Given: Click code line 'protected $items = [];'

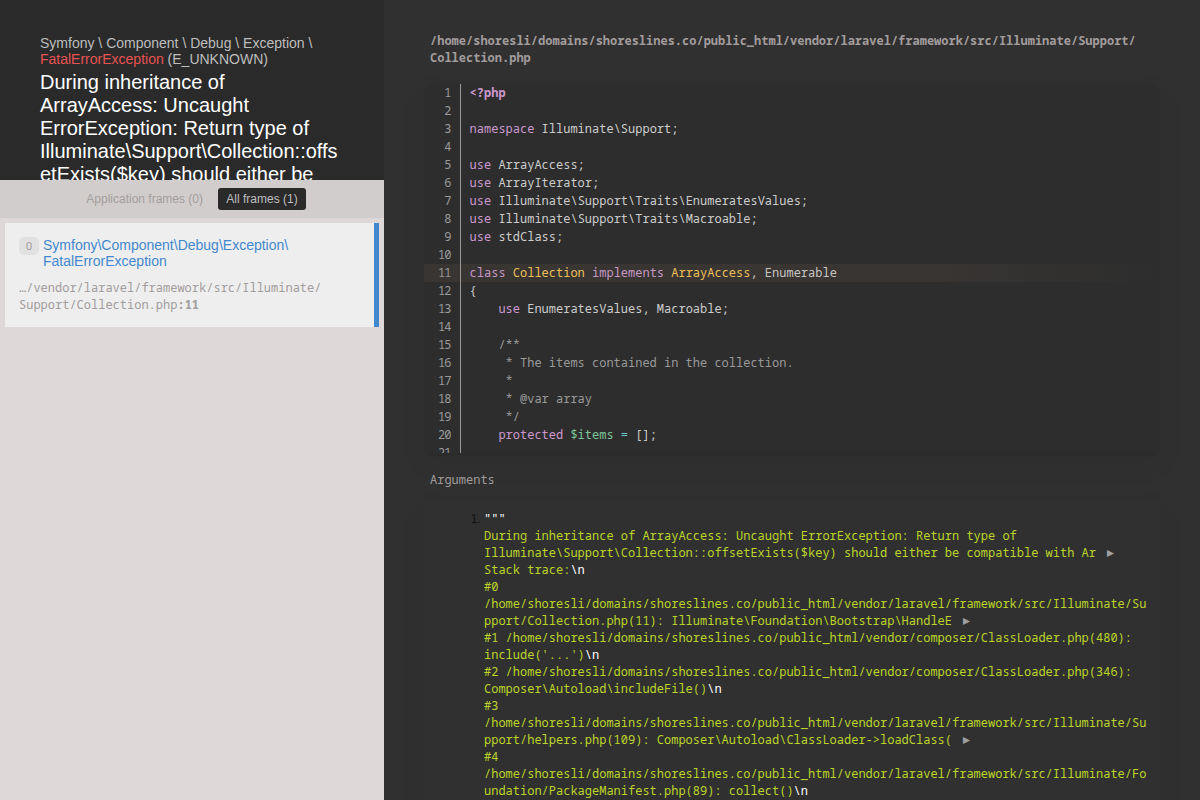Looking at the screenshot, I should (577, 435).
